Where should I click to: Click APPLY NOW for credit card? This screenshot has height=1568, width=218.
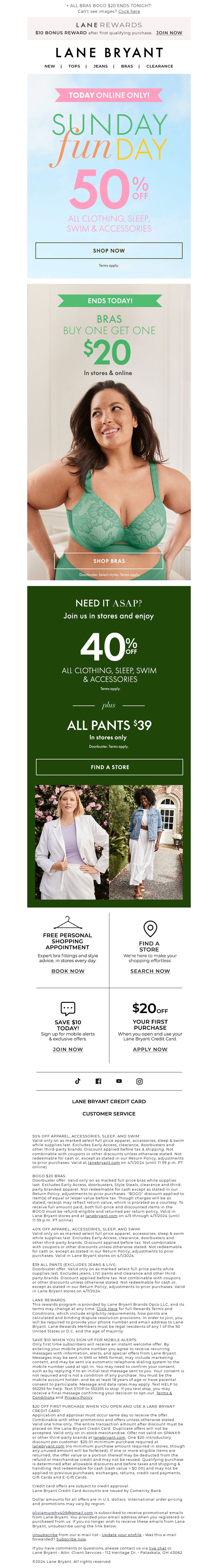(x=150, y=1049)
